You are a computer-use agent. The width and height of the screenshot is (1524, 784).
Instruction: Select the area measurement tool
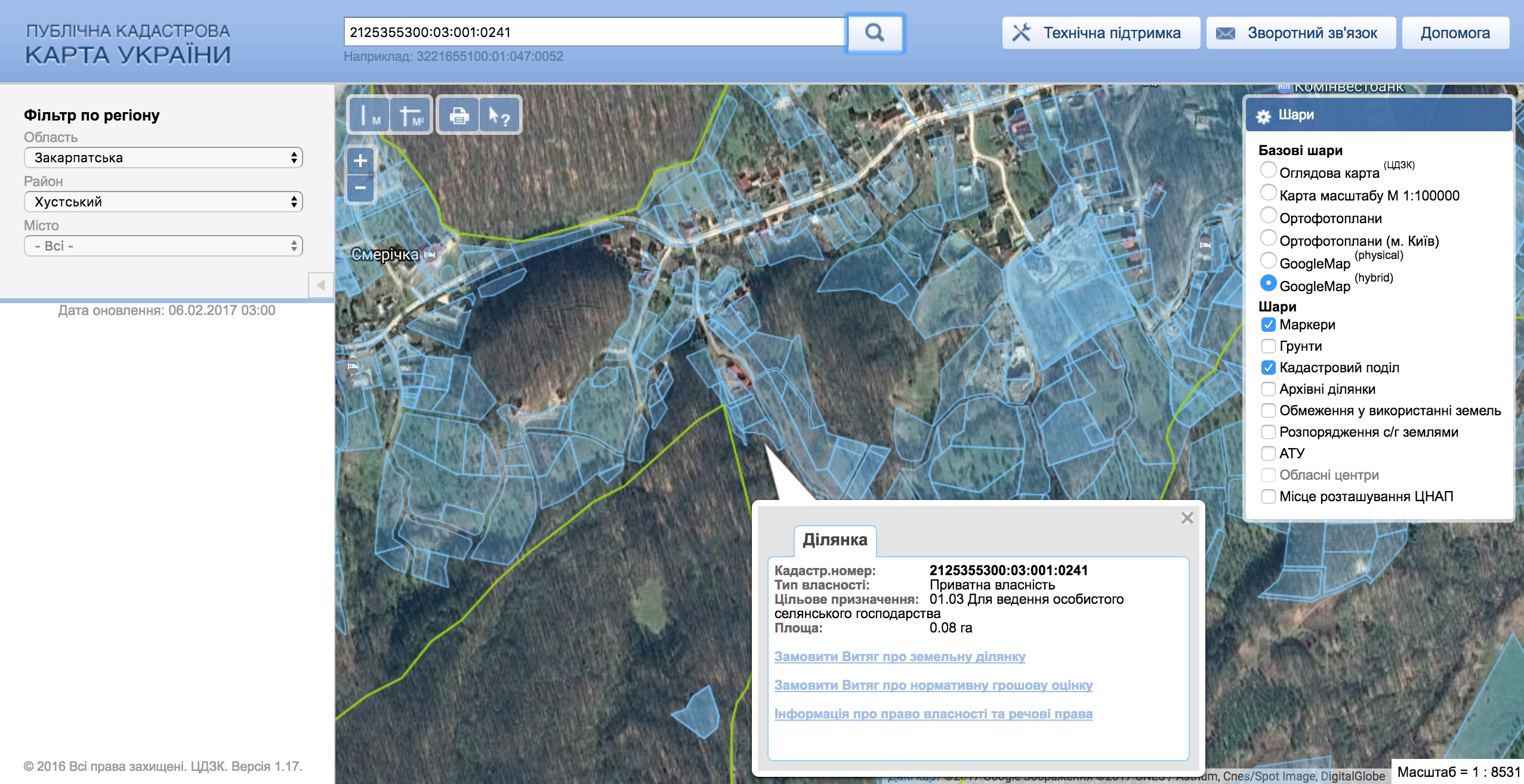coord(411,115)
